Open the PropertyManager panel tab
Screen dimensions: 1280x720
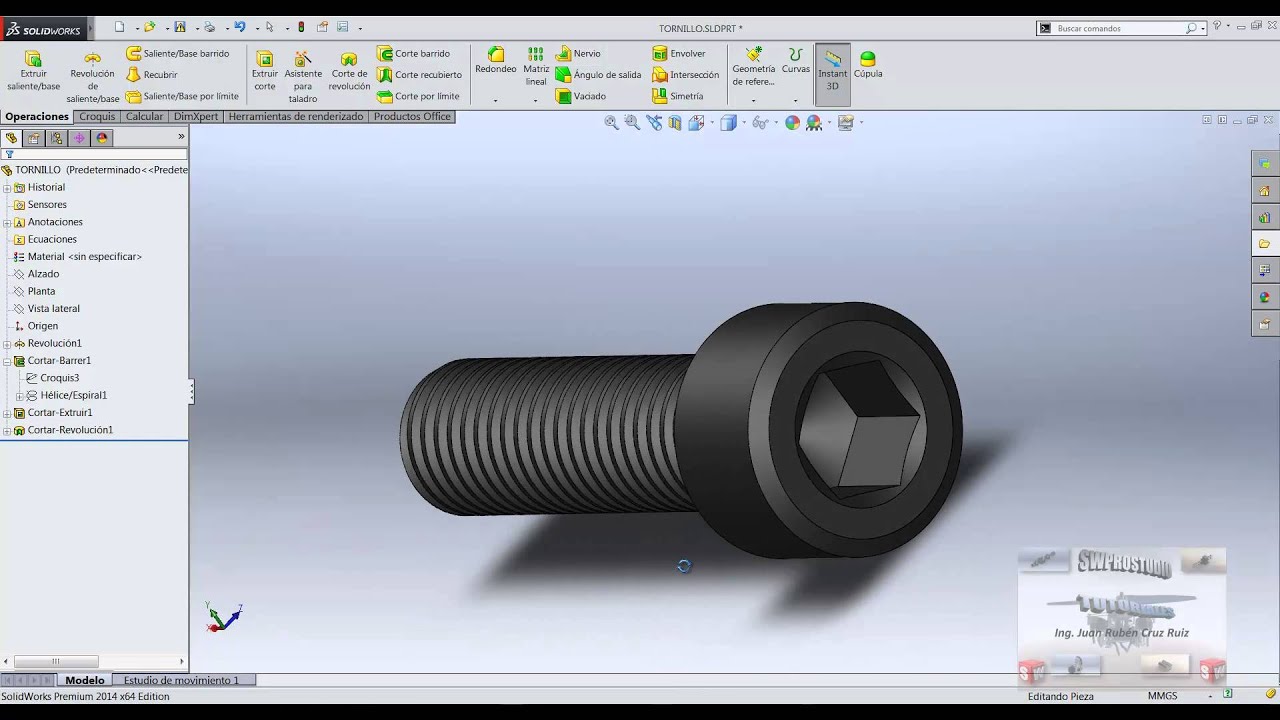[34, 138]
